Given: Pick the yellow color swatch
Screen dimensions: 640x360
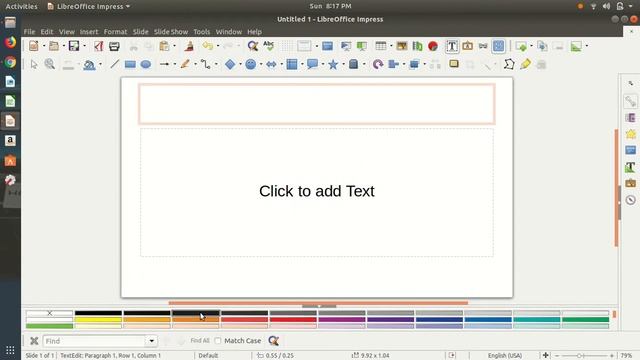Looking at the screenshot, I should coord(98,320).
